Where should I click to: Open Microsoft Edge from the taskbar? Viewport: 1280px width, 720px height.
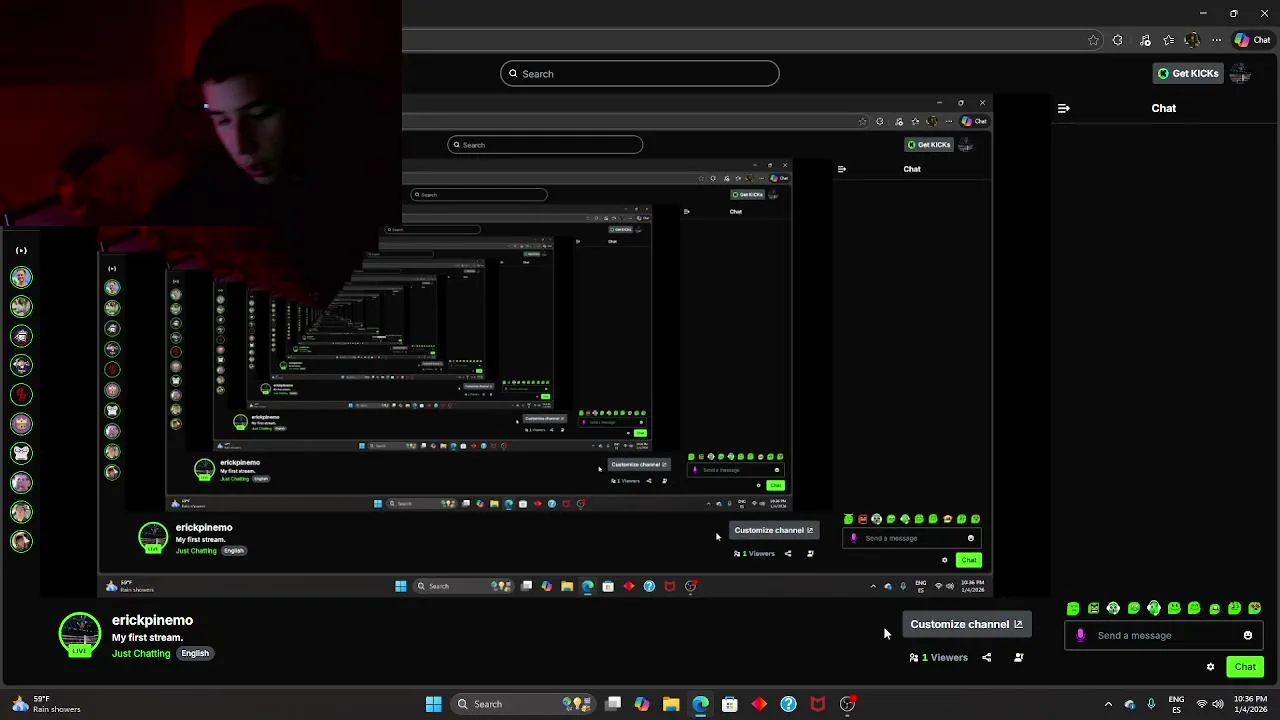point(700,704)
